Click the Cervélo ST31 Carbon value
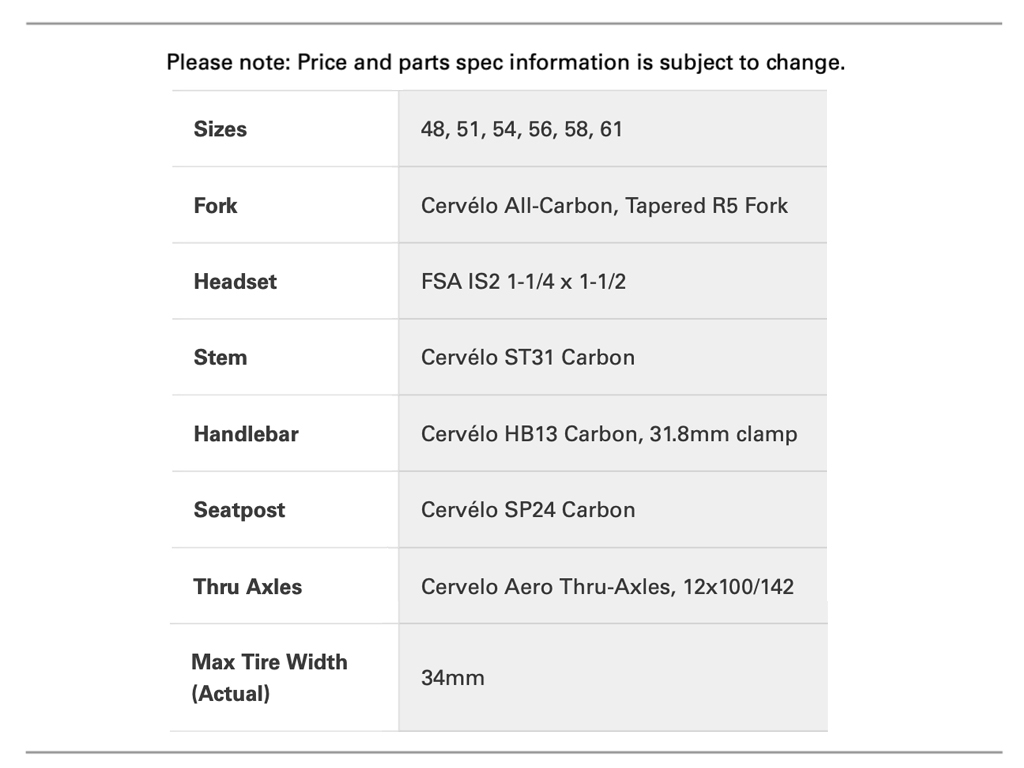 point(527,357)
